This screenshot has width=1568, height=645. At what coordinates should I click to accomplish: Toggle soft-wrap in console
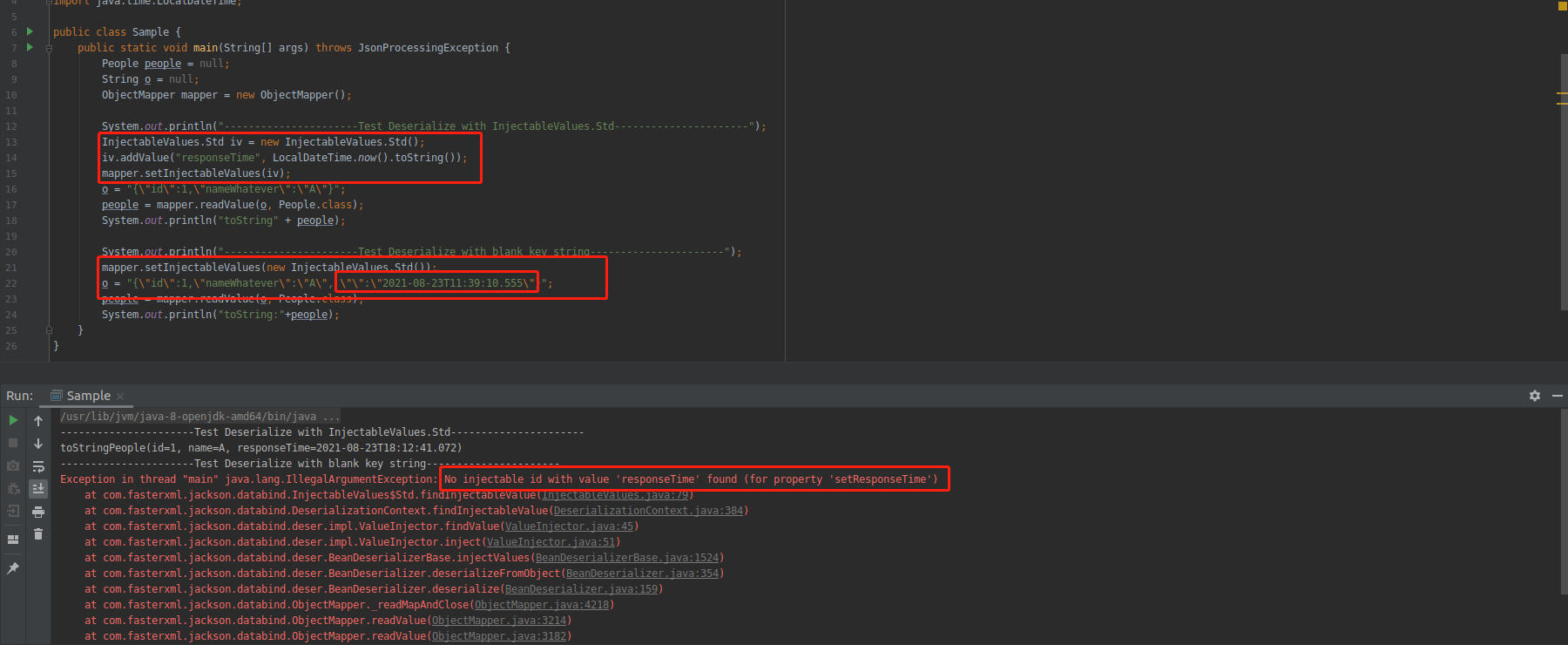click(x=38, y=466)
